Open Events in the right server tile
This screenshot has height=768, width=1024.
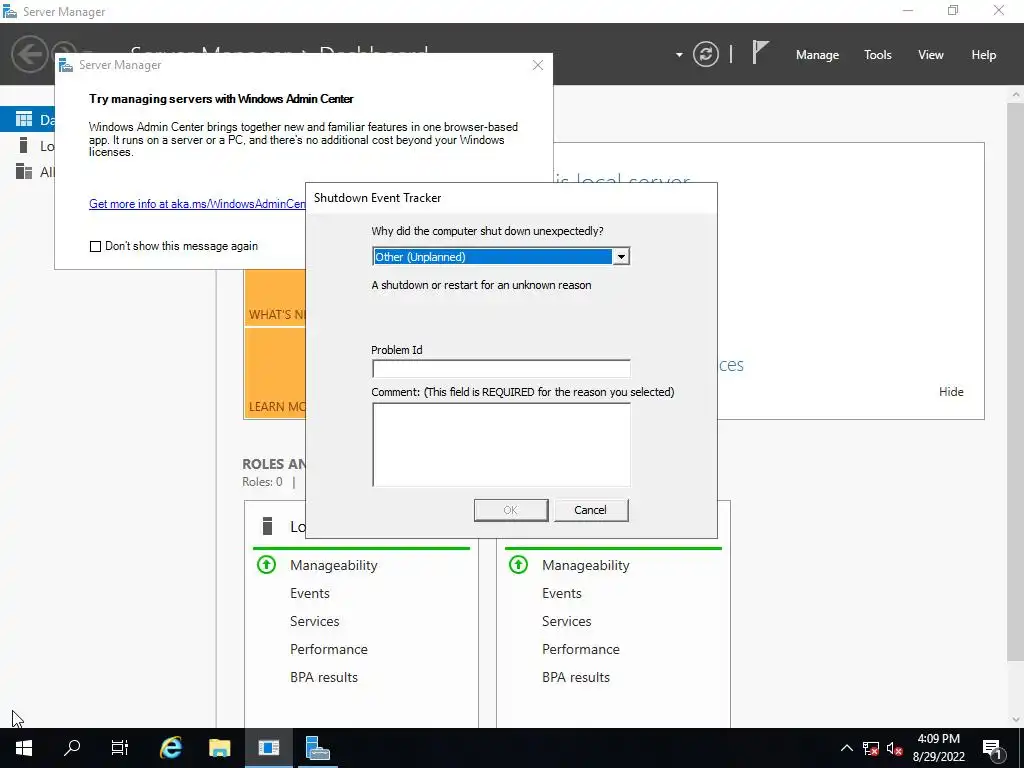562,594
